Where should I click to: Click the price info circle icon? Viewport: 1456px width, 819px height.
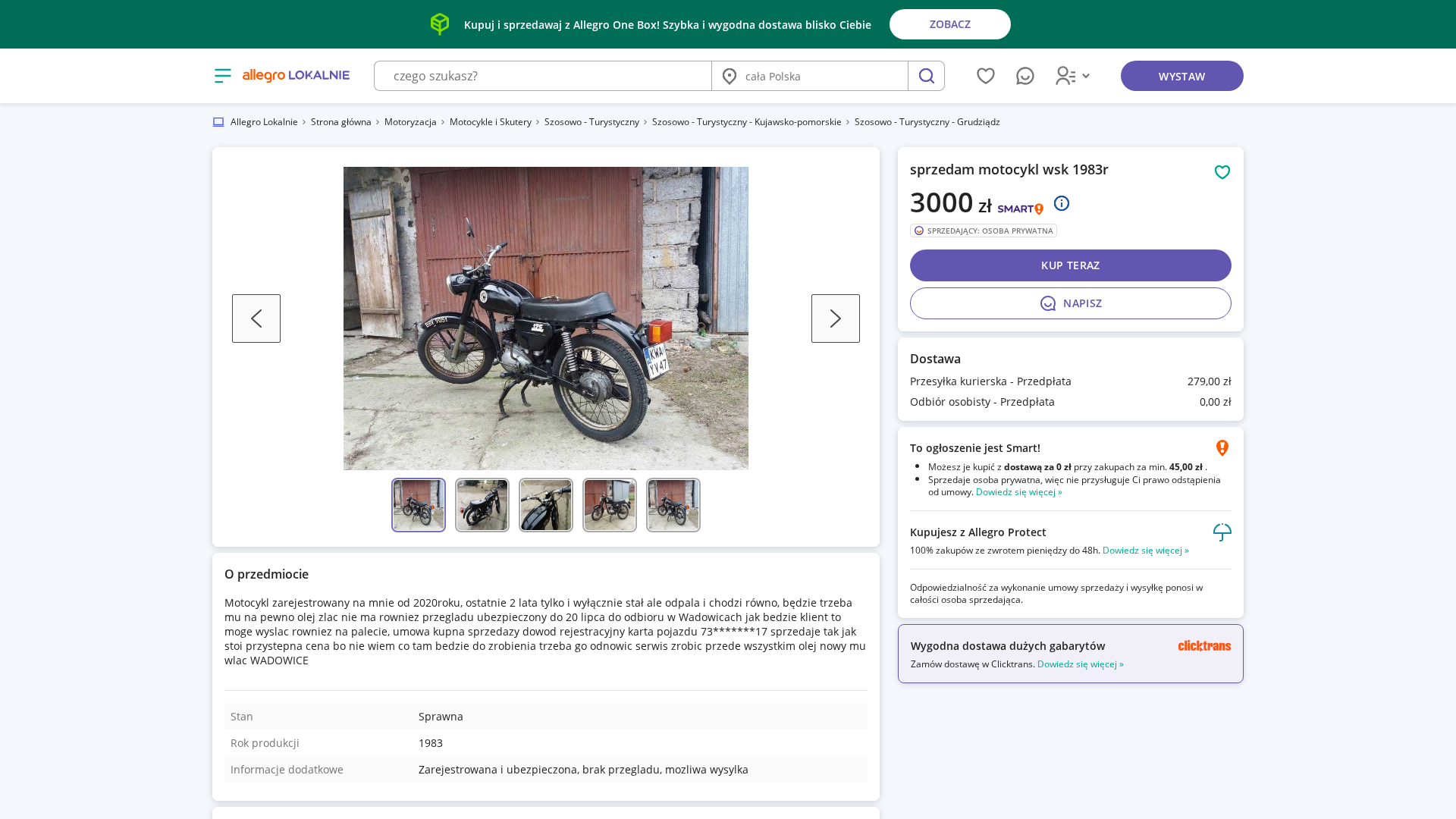click(1062, 203)
